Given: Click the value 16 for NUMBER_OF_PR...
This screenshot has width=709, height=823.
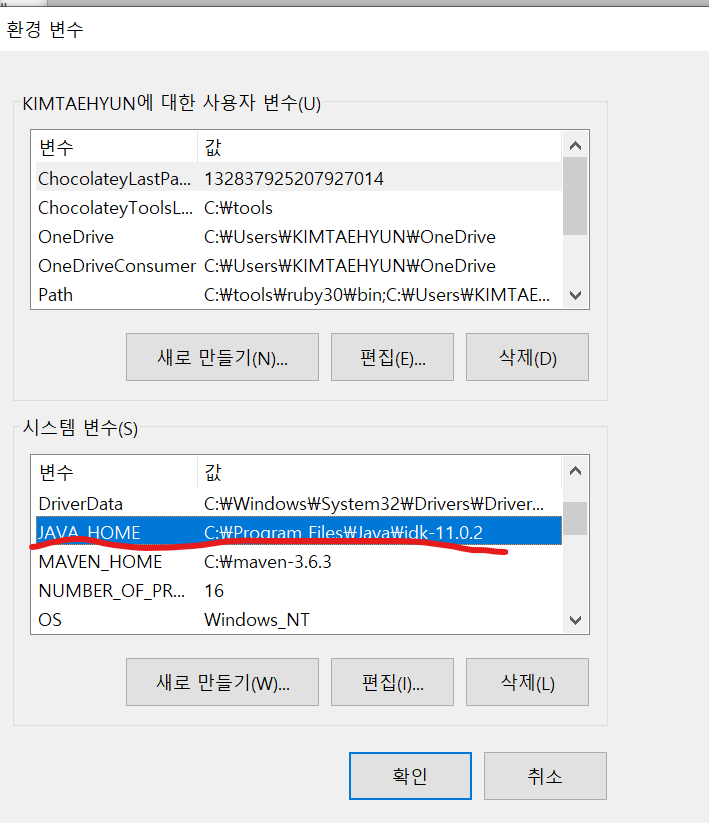Looking at the screenshot, I should tap(214, 590).
